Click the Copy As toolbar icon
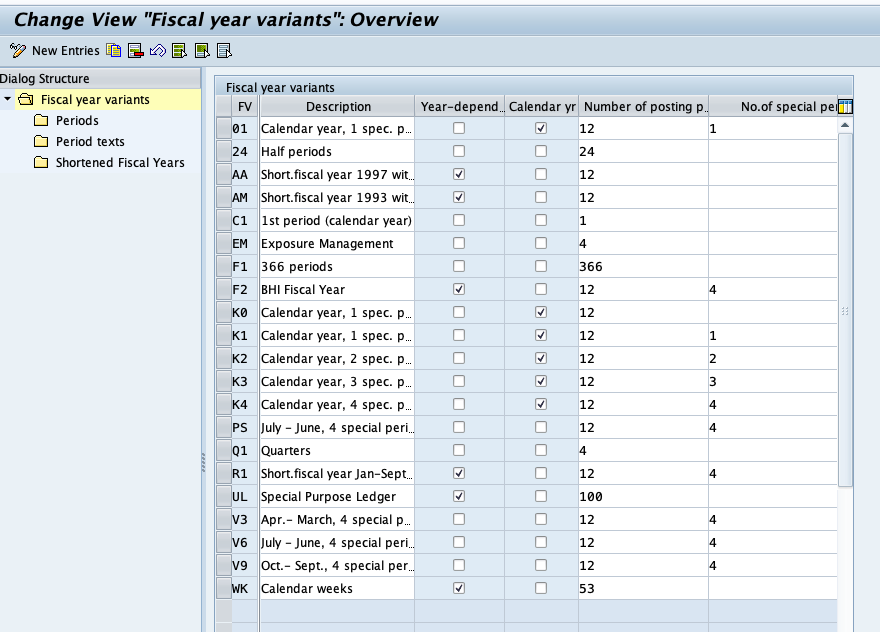880x632 pixels. [113, 51]
